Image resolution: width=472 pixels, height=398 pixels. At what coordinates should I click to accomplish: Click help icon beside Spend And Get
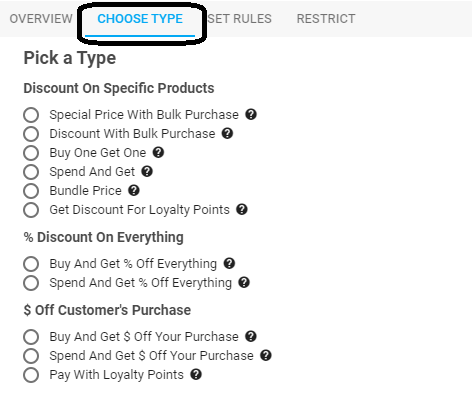click(147, 171)
